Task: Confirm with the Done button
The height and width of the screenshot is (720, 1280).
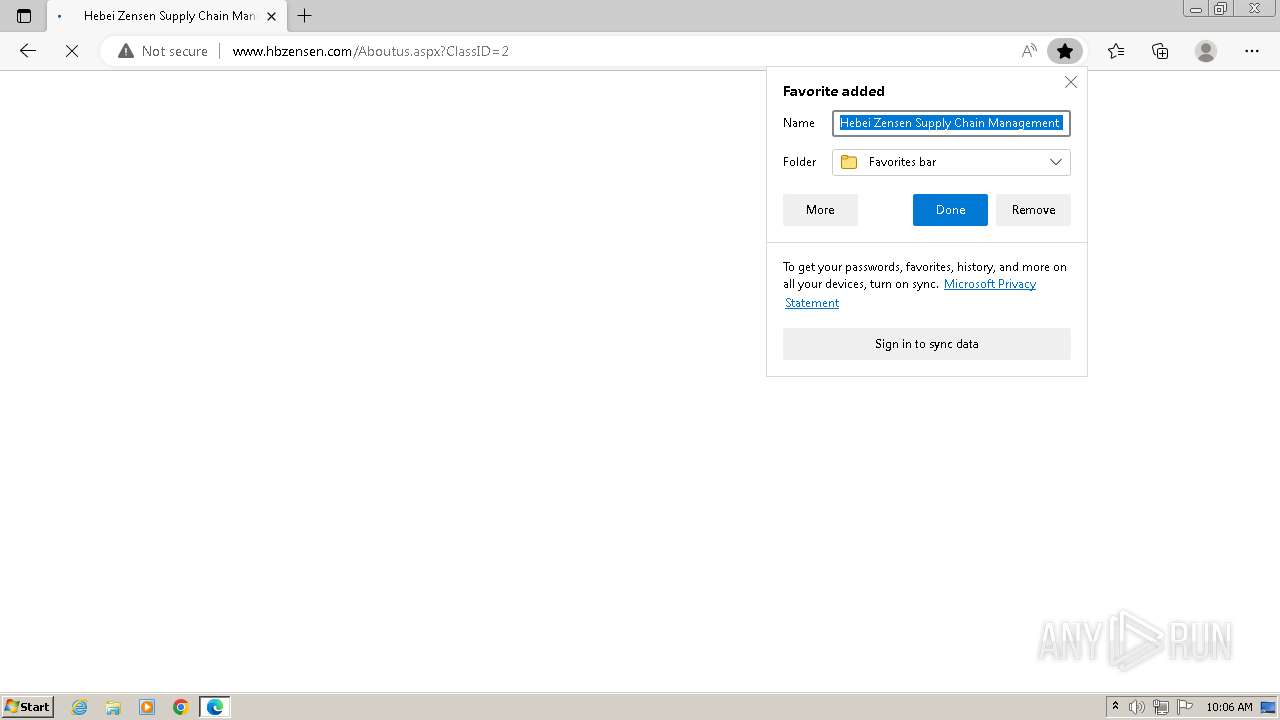Action: point(950,210)
